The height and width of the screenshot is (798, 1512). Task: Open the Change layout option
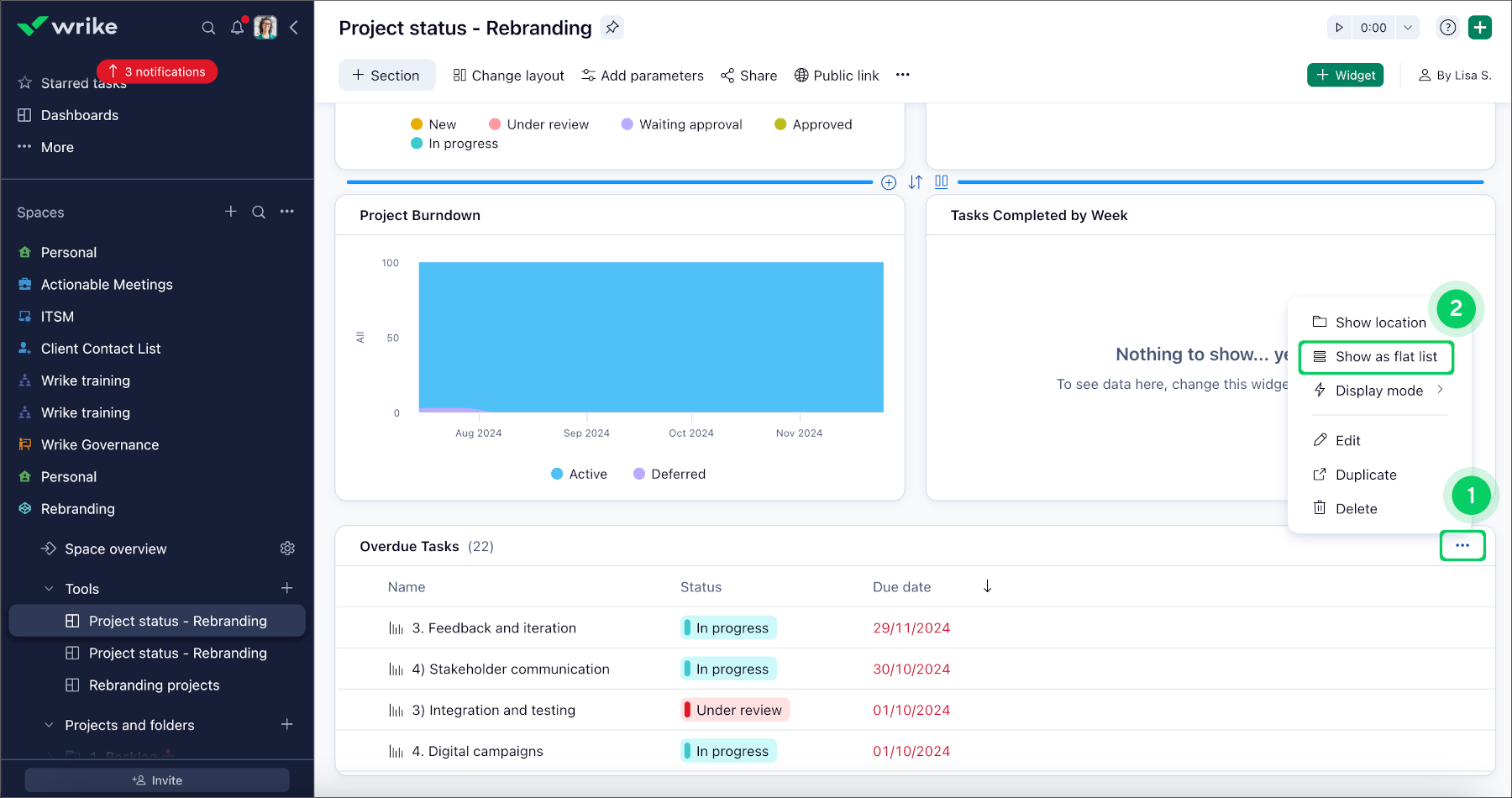click(508, 76)
